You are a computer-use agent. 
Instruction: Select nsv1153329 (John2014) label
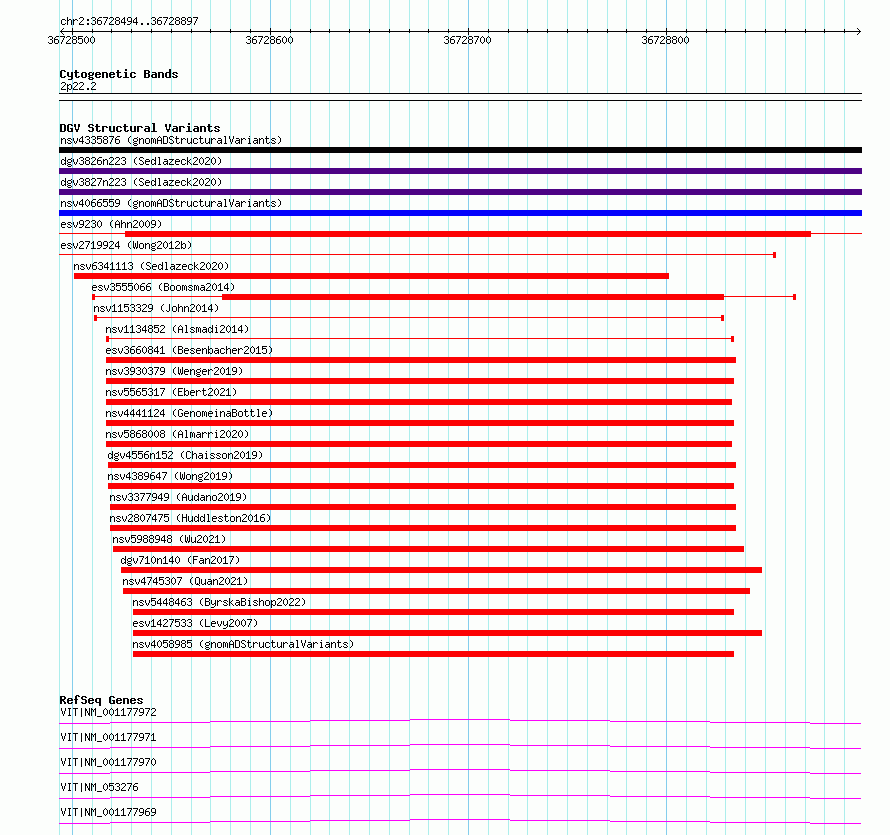[156, 308]
